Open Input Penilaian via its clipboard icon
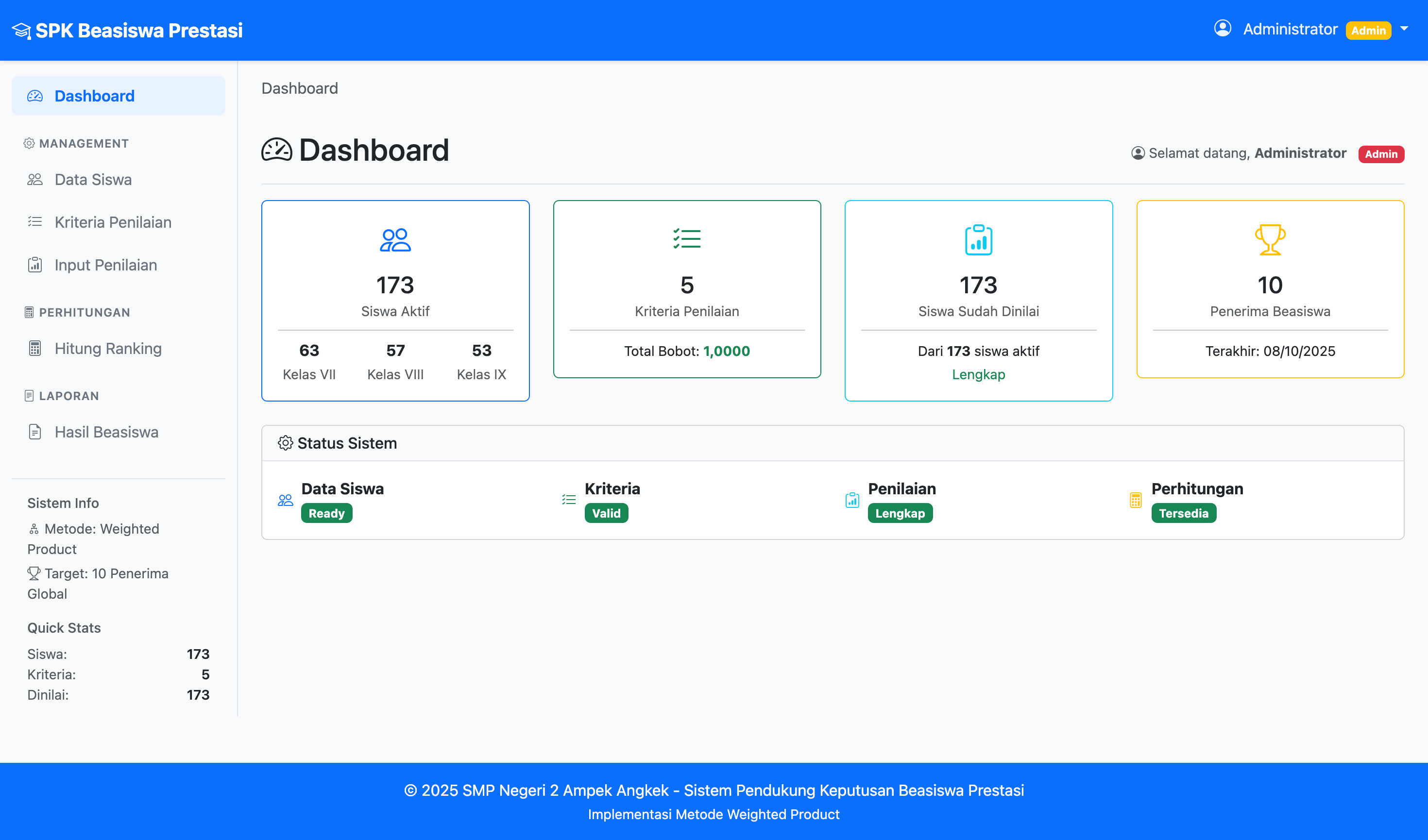Screen dimensions: 1428x840 34,265
